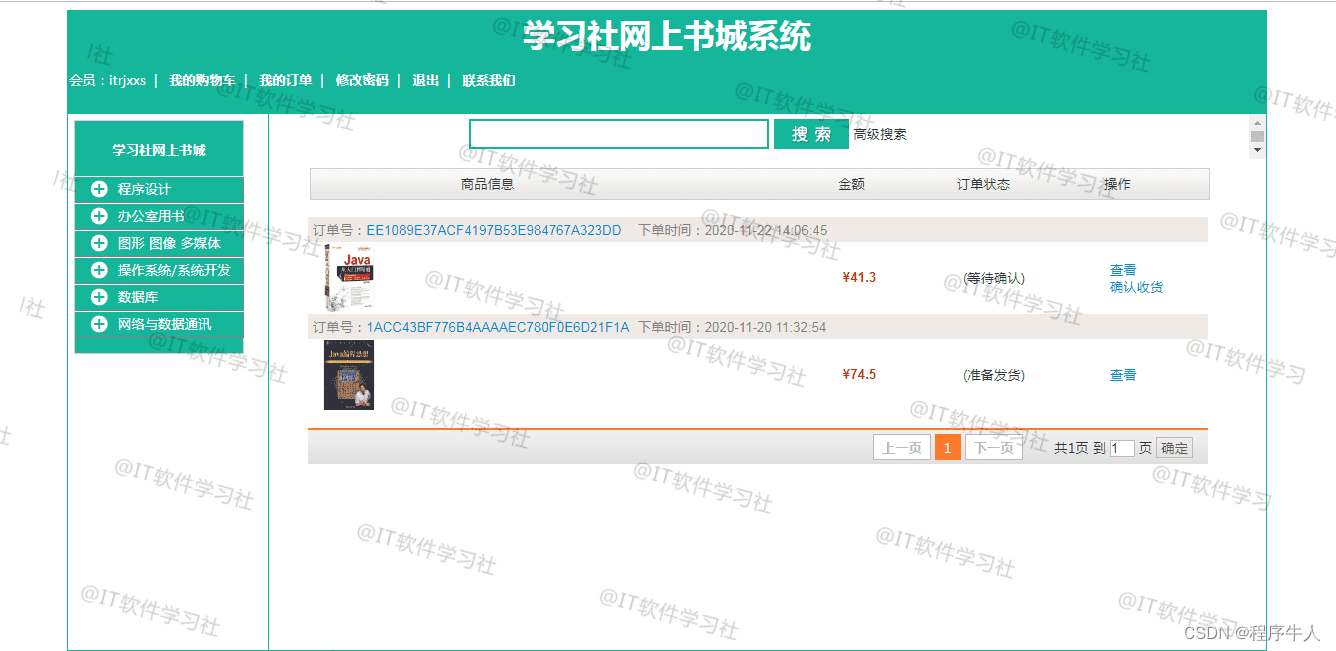Image resolution: width=1336 pixels, height=651 pixels.
Task: Go to 我的购物车 in top menu
Action: [x=202, y=80]
